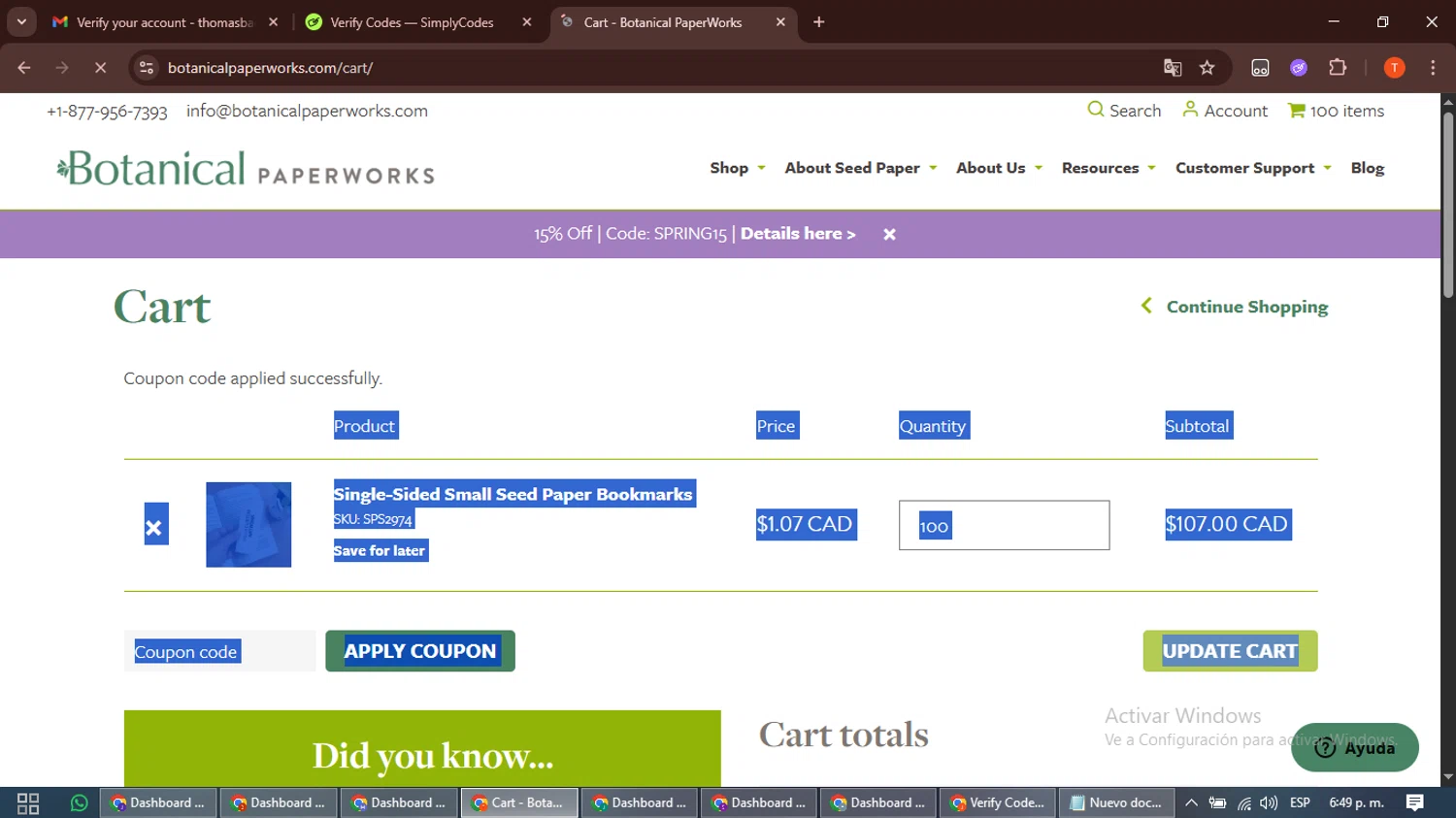Bookmark this page with the star
The width and height of the screenshot is (1456, 818).
1208,68
